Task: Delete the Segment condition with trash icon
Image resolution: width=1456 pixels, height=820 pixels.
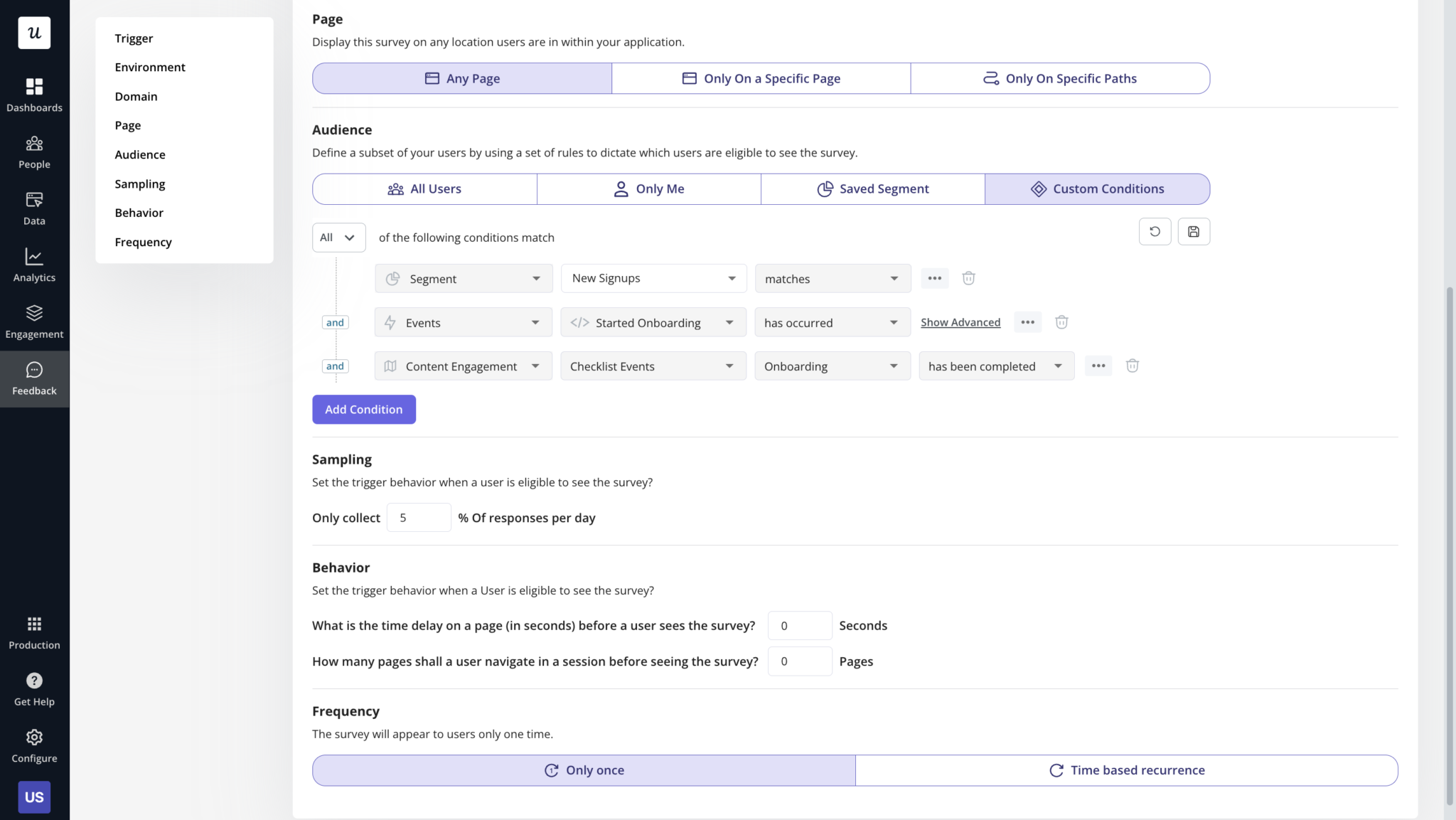Action: tap(968, 278)
